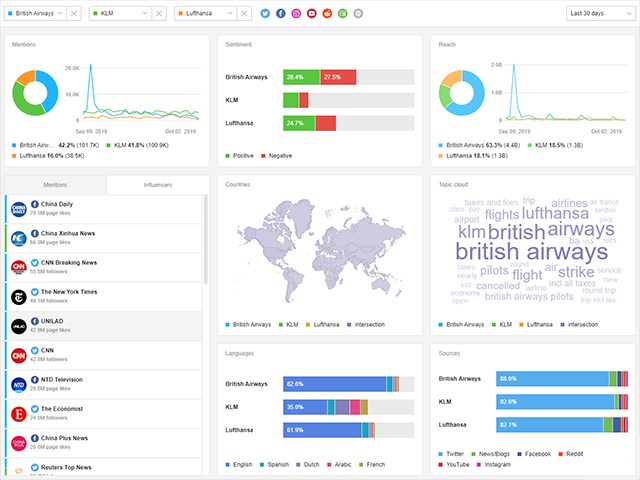This screenshot has height=480, width=640.
Task: Click the Reach donut chart
Action: [x=462, y=93]
